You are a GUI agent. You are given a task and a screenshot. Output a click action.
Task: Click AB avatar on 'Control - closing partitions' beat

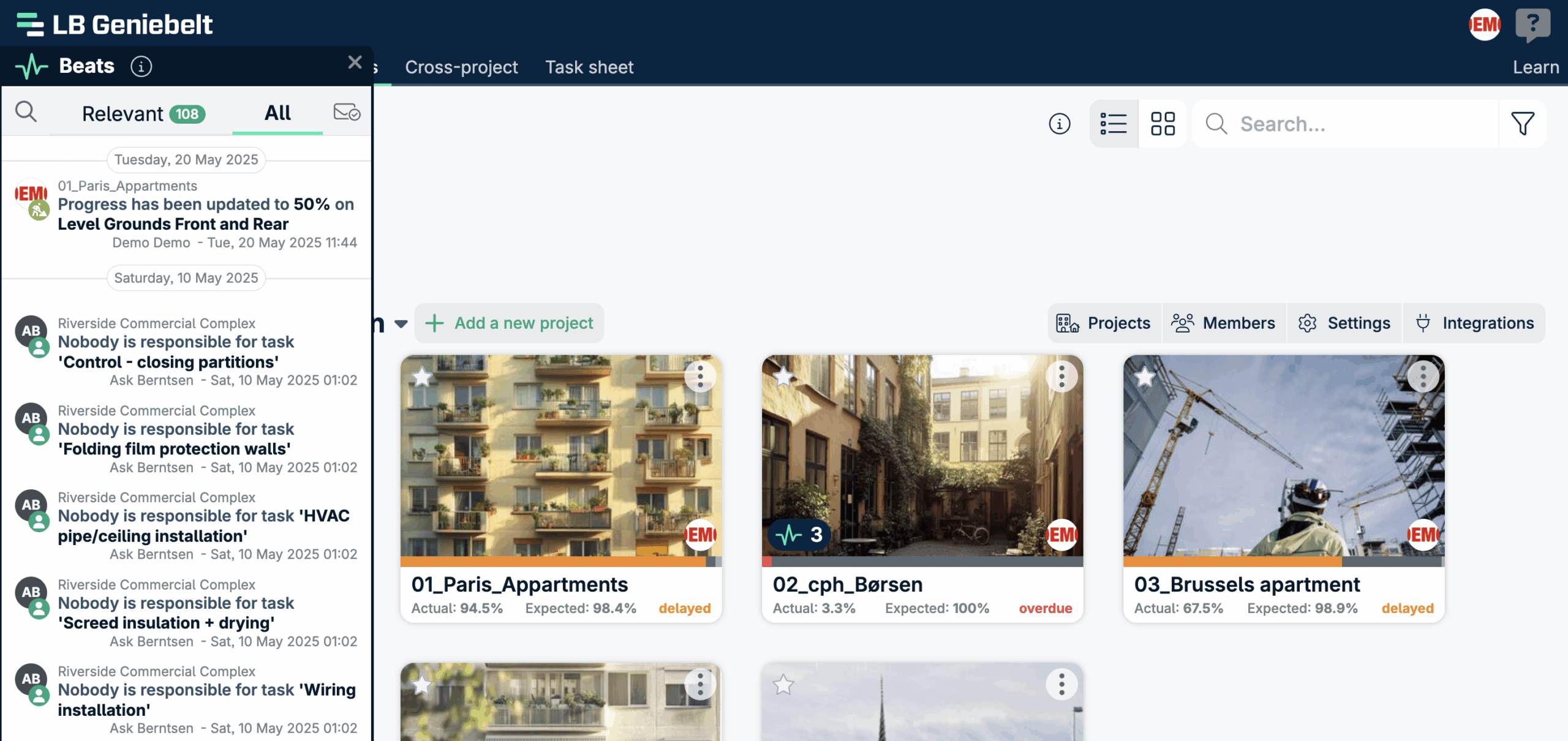click(x=31, y=331)
